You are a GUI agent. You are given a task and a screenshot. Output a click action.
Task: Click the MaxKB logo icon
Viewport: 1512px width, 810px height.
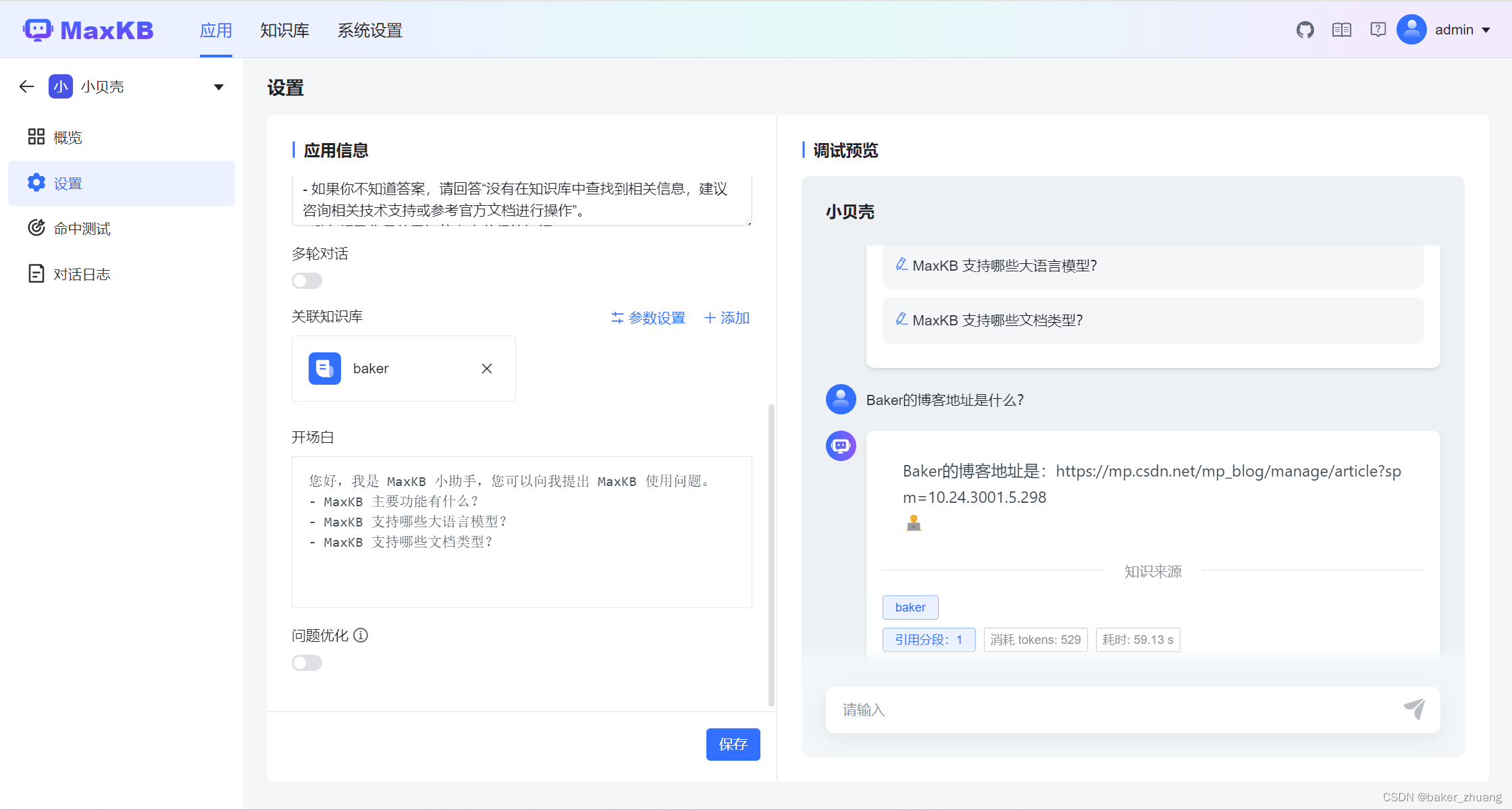click(x=38, y=29)
